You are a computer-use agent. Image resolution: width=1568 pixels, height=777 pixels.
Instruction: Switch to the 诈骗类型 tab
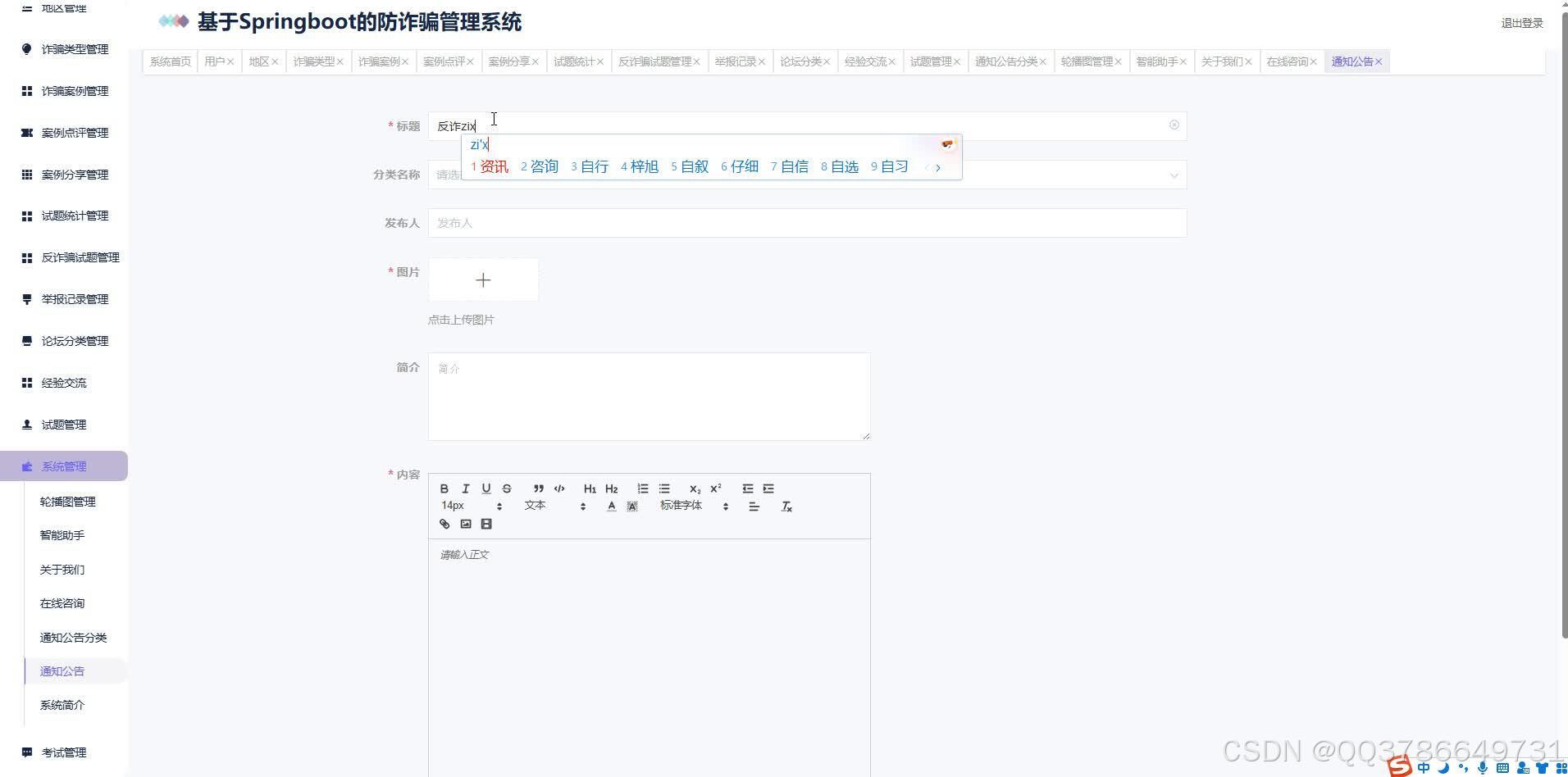click(314, 61)
